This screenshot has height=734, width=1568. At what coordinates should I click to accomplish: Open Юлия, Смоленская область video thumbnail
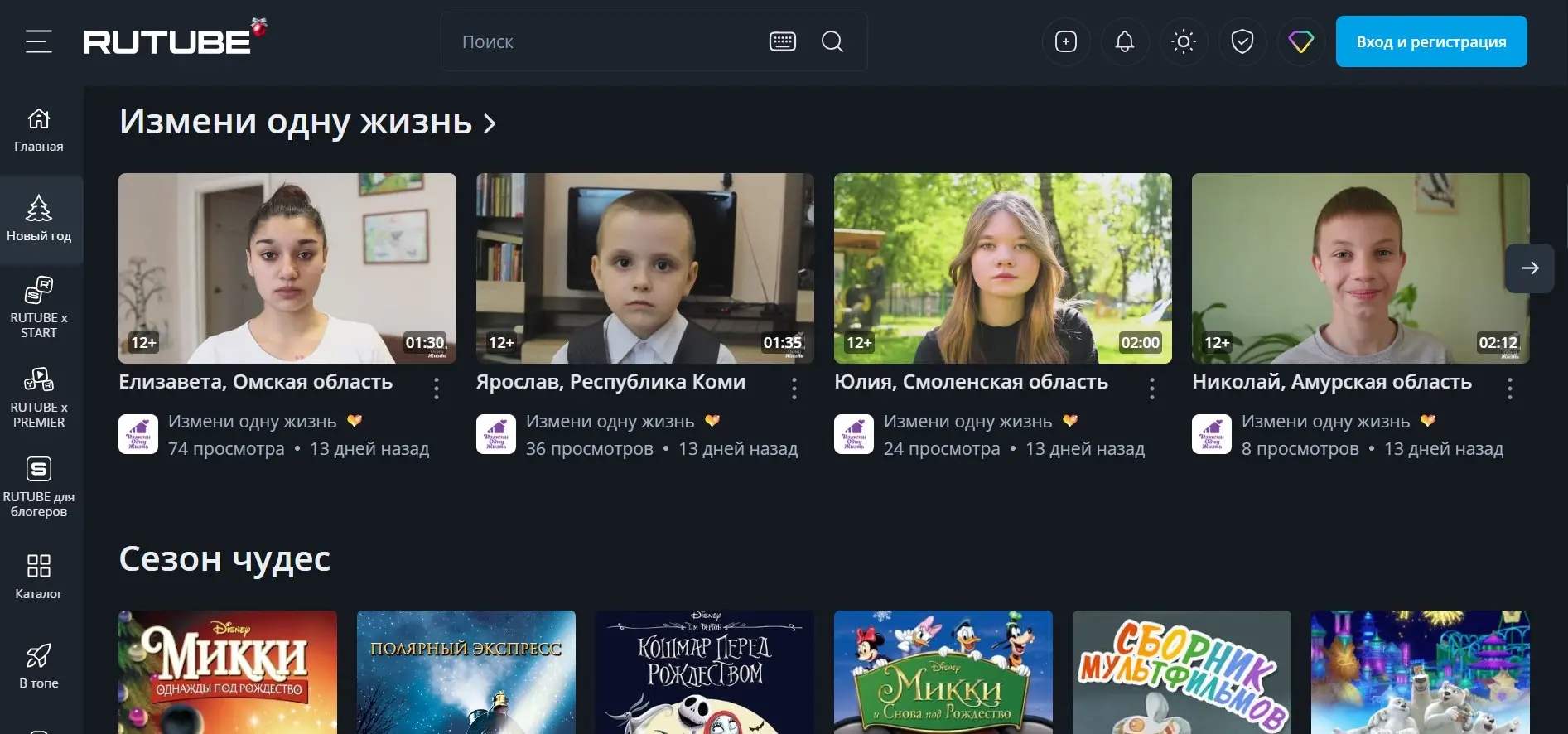[x=1002, y=268]
